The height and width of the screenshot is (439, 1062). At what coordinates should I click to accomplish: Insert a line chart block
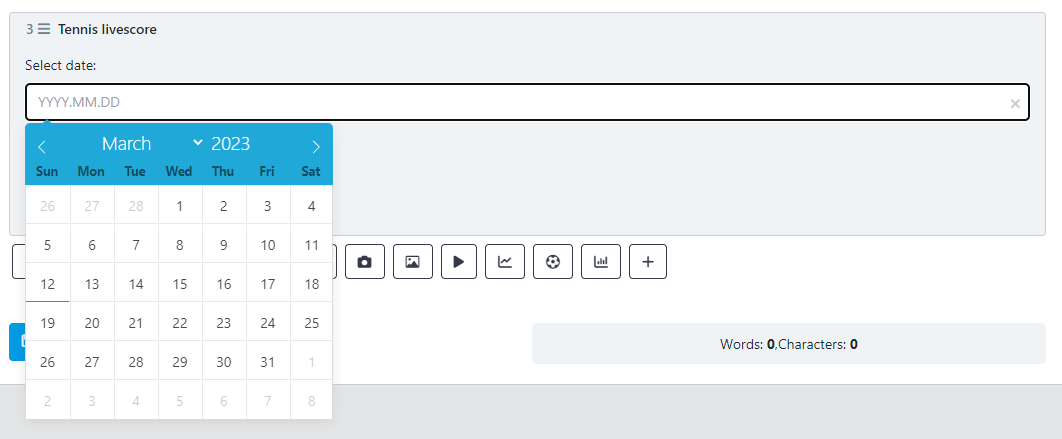click(x=505, y=262)
